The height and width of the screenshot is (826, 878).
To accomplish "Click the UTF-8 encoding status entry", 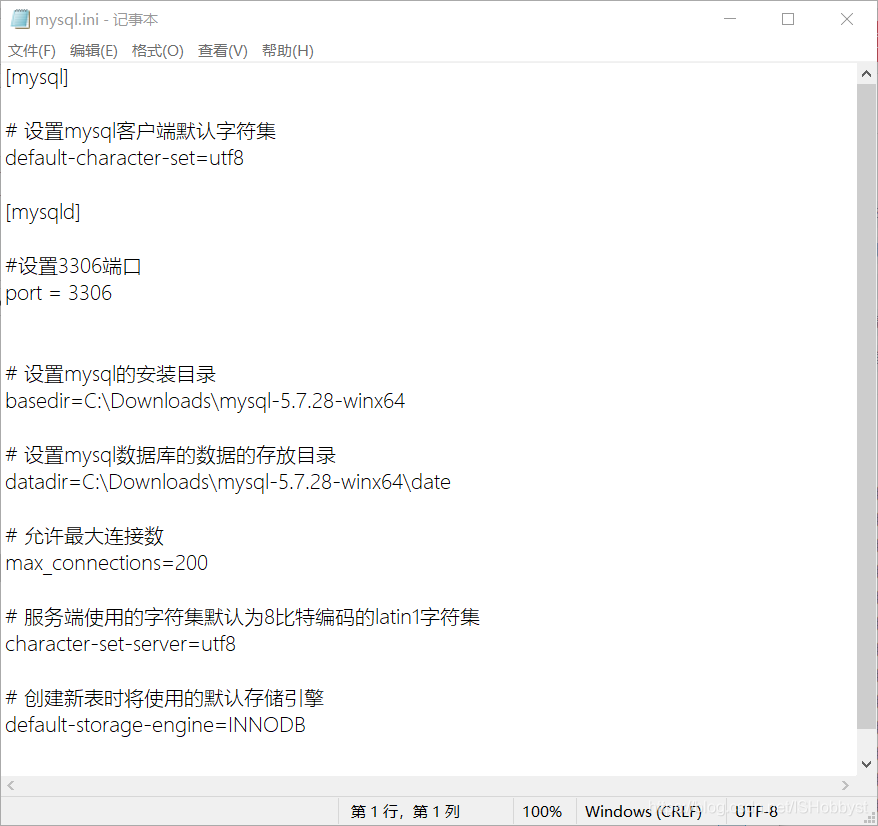I will pyautogui.click(x=756, y=811).
